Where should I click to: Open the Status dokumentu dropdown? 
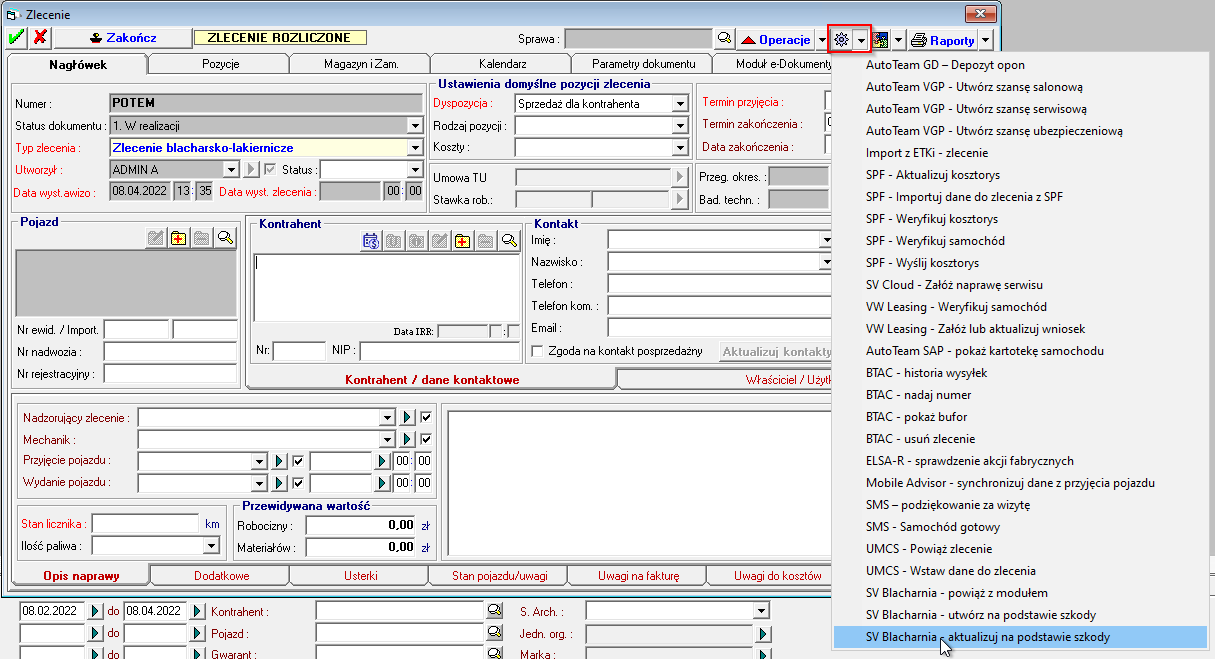tap(415, 126)
